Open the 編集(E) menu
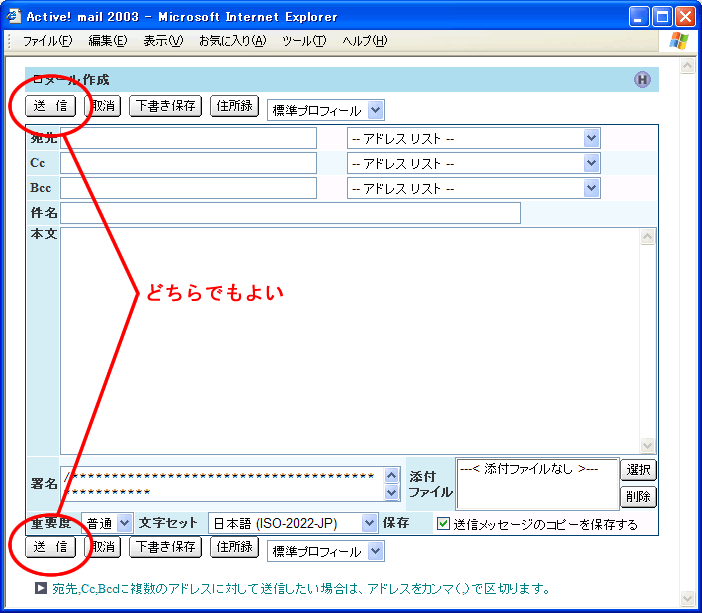Viewport: 702px width, 613px height. pyautogui.click(x=107, y=41)
